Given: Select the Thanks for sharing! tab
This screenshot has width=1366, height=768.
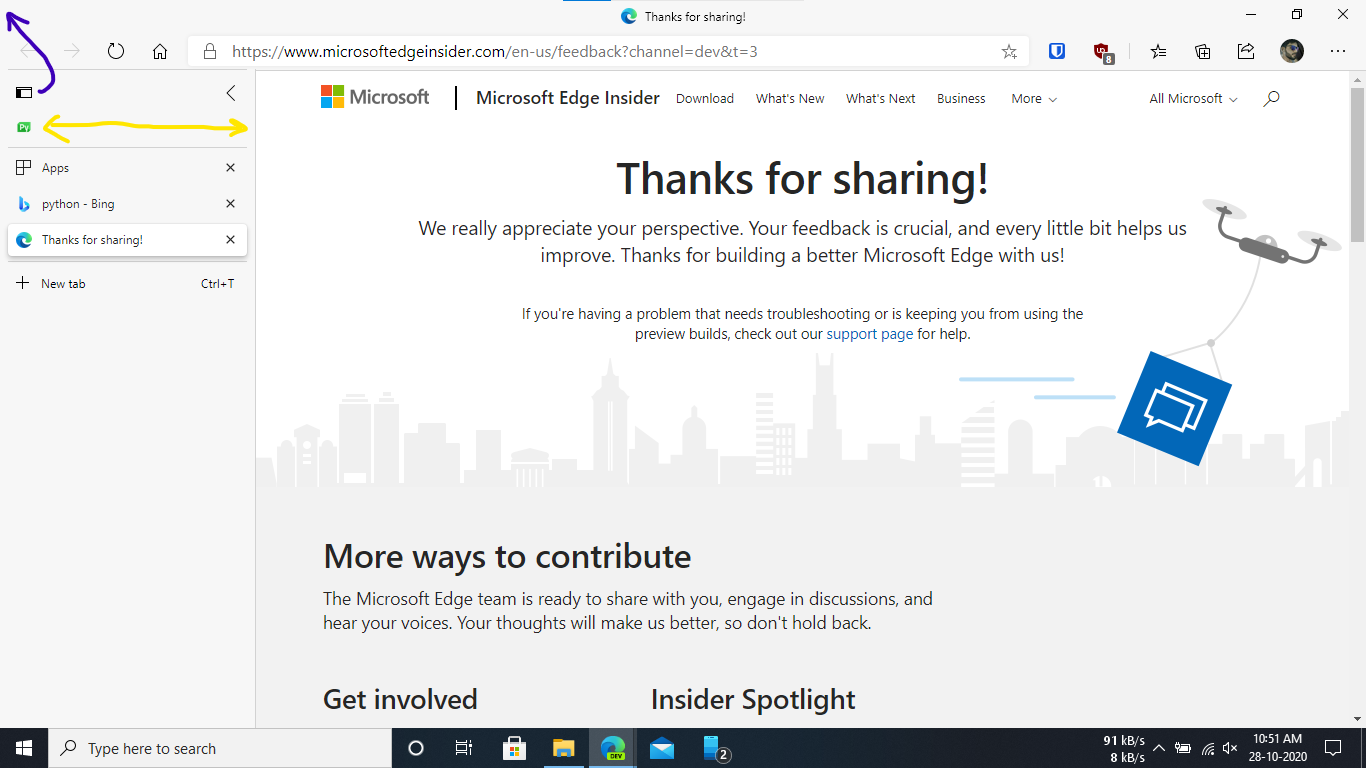Looking at the screenshot, I should coord(127,240).
